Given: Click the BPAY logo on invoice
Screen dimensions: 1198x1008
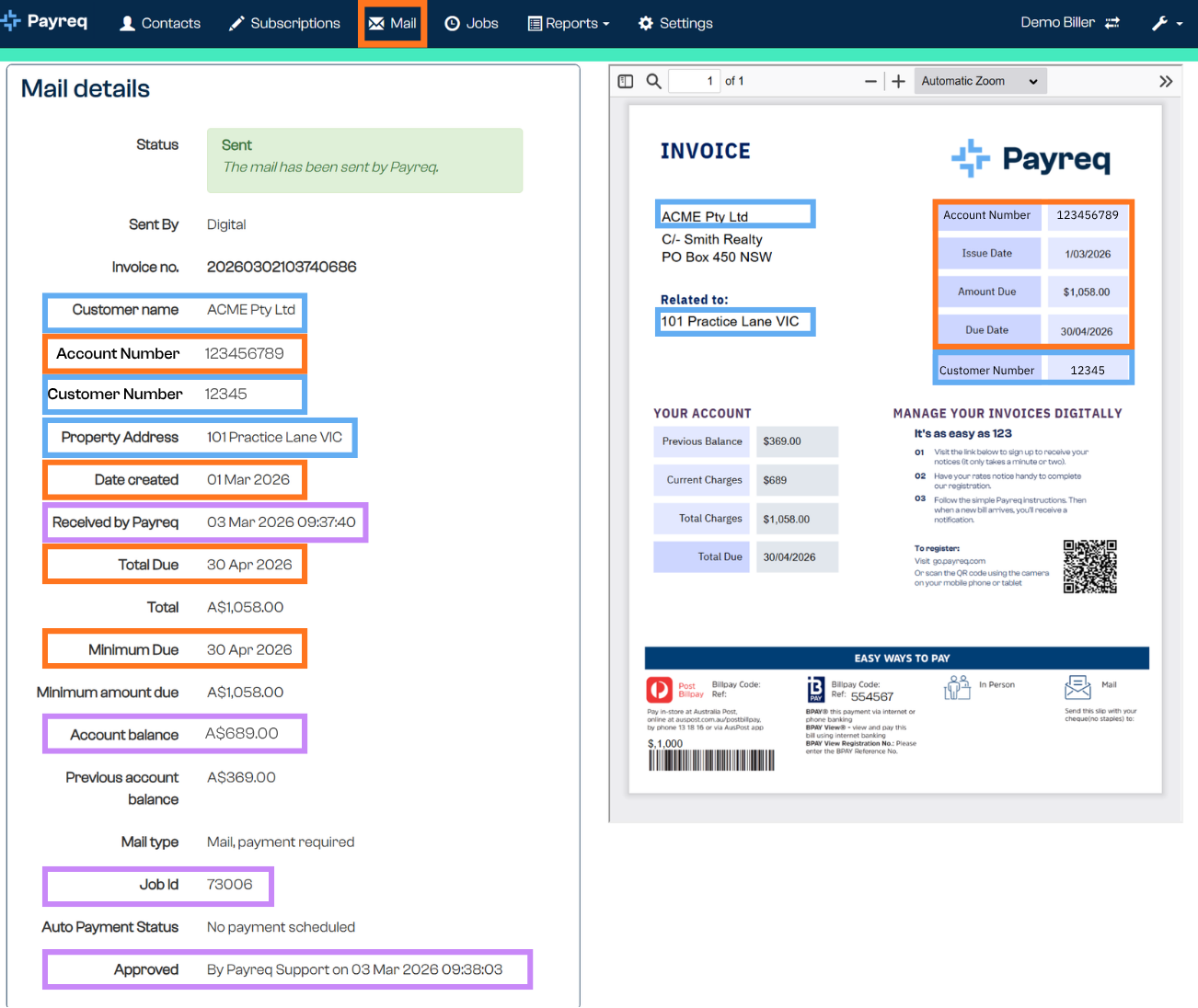Looking at the screenshot, I should [x=816, y=690].
